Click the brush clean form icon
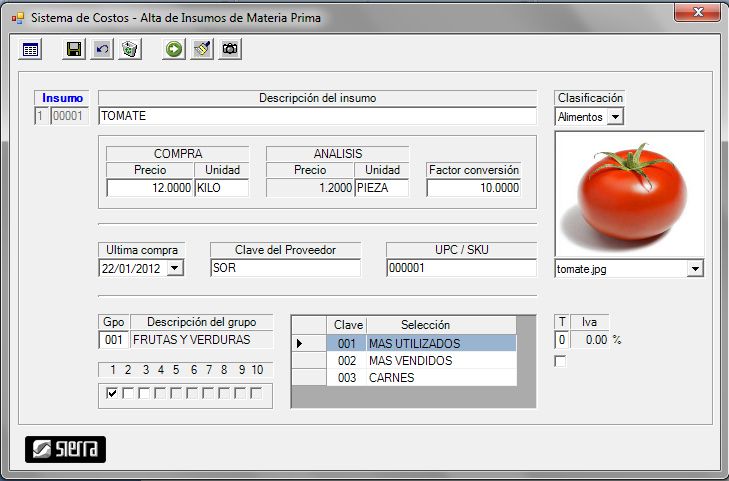This screenshot has width=729, height=481. pos(202,49)
